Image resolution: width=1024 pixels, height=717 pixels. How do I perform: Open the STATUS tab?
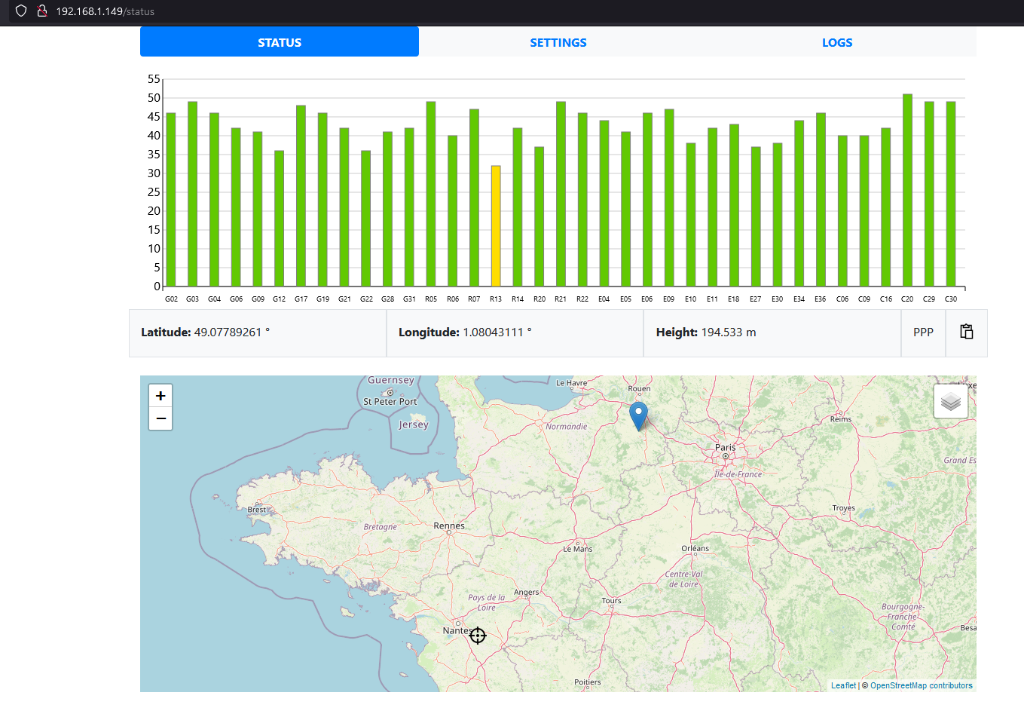click(x=279, y=42)
